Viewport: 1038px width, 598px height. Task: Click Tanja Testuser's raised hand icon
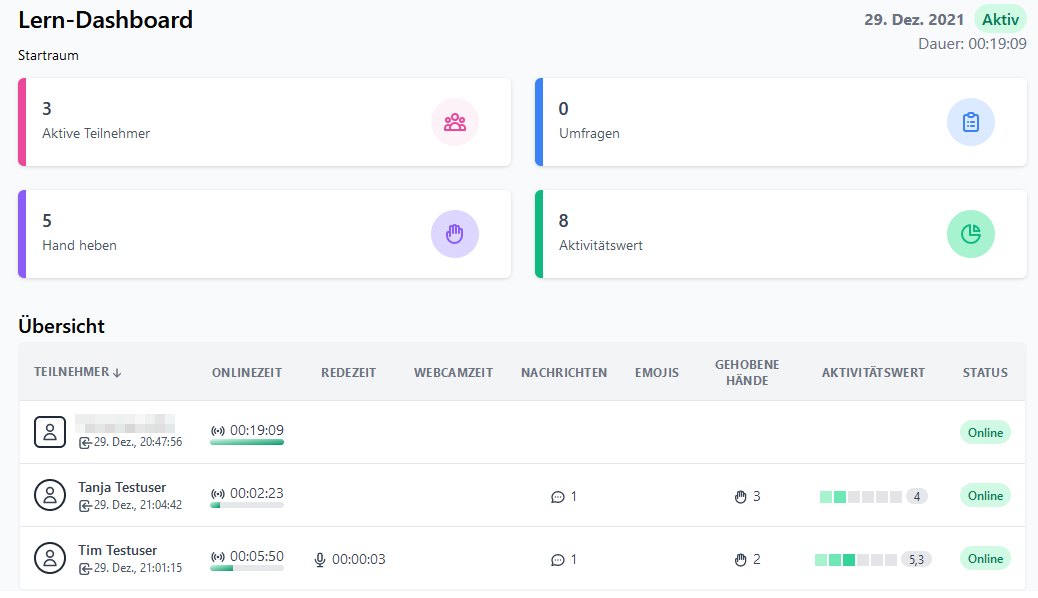click(x=741, y=496)
